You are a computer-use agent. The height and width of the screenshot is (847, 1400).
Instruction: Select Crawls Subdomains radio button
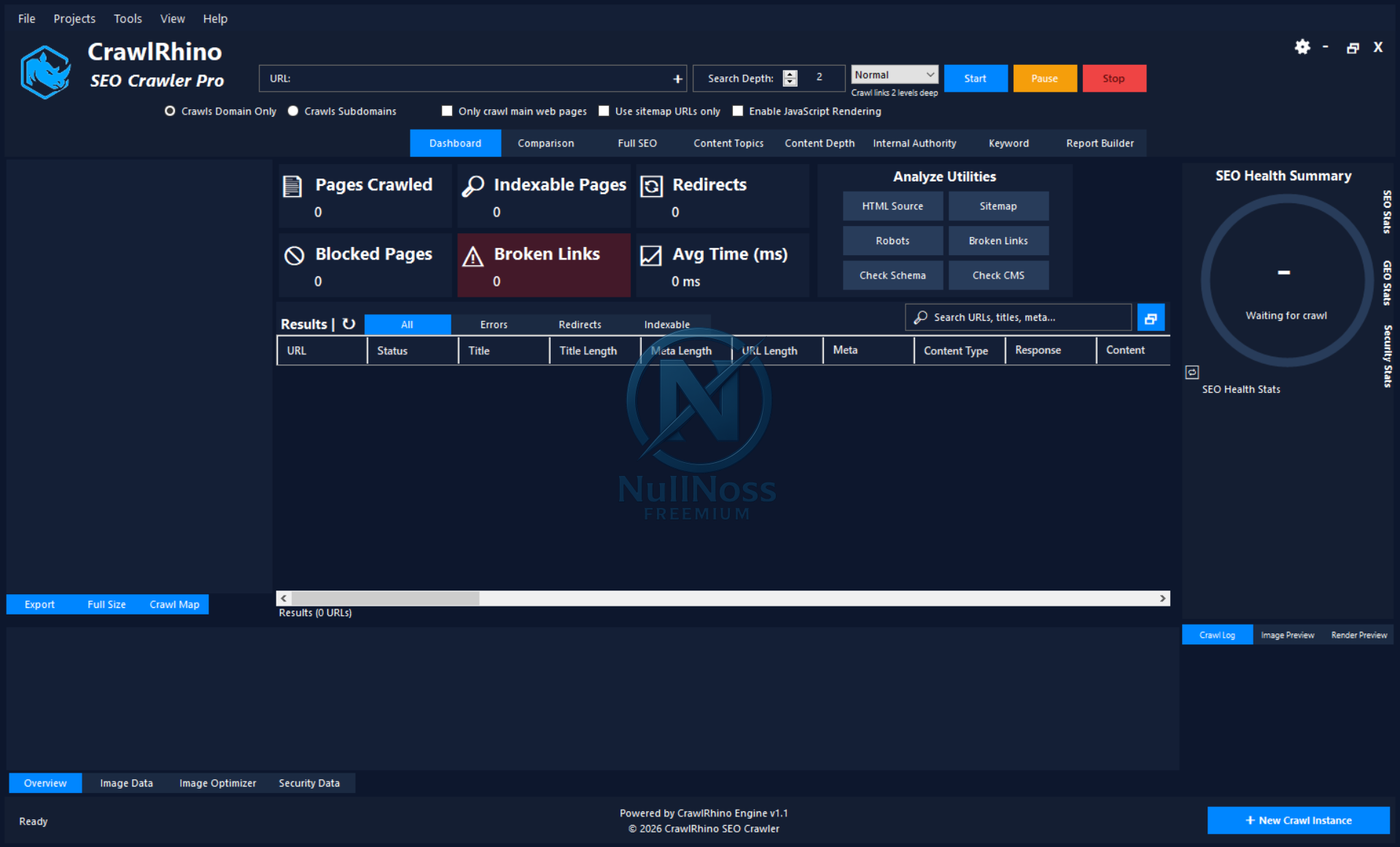pos(293,112)
